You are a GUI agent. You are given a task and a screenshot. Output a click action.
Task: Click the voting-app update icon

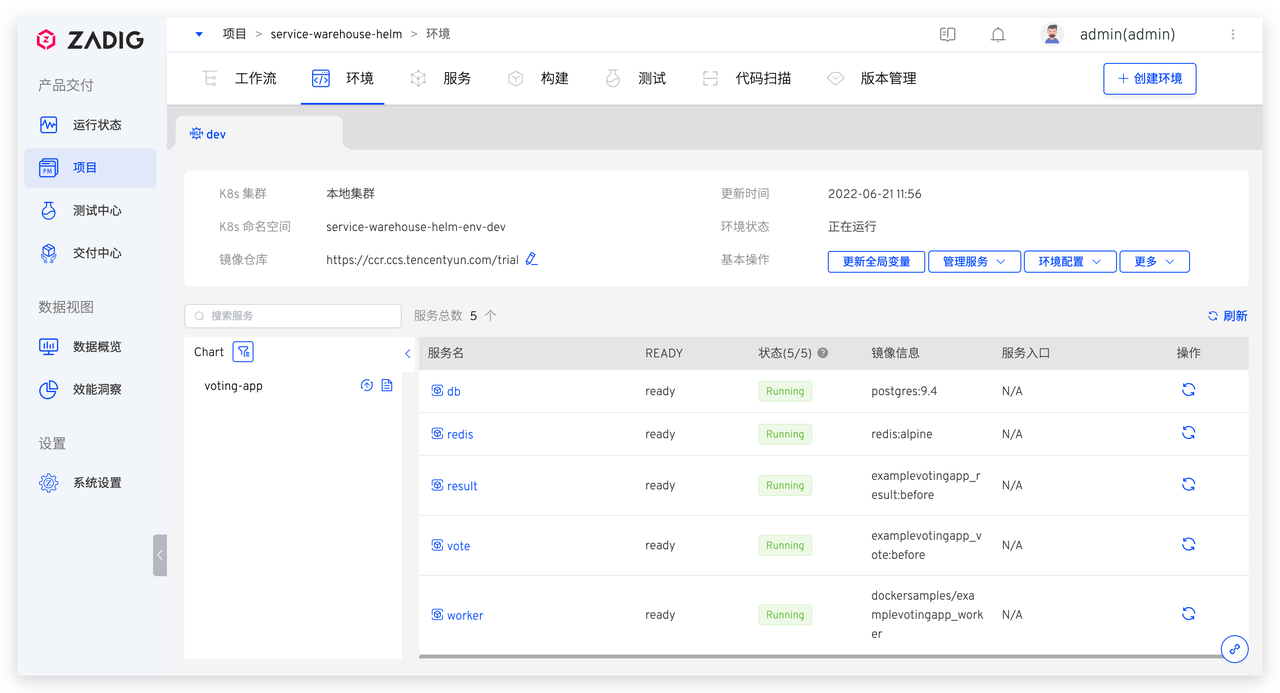367,386
